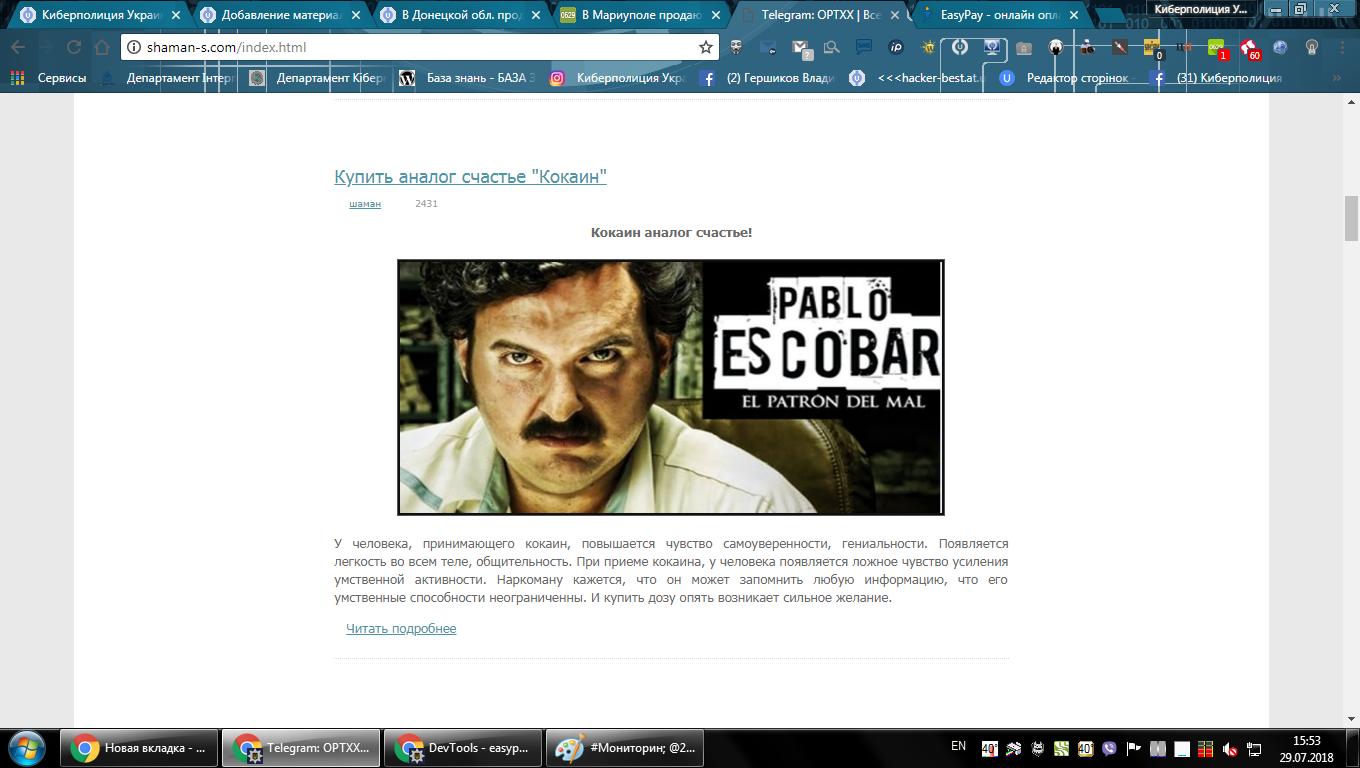Open the network connection tray icon

[x=1254, y=748]
